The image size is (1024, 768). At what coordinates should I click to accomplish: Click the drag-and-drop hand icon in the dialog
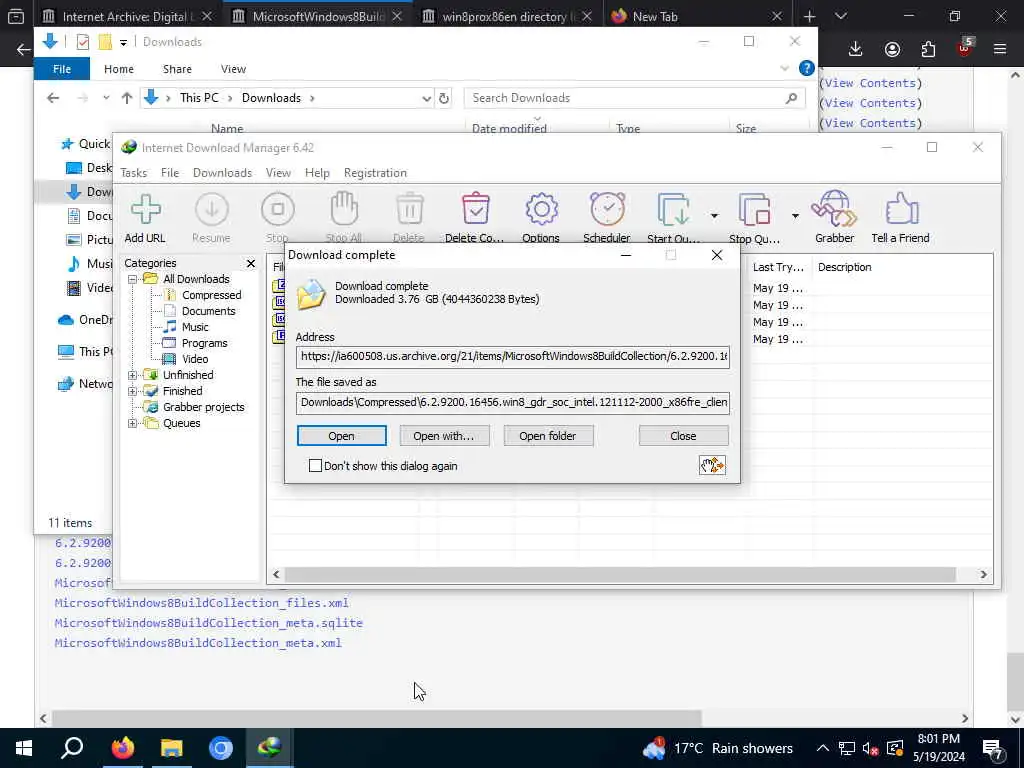[x=712, y=466]
